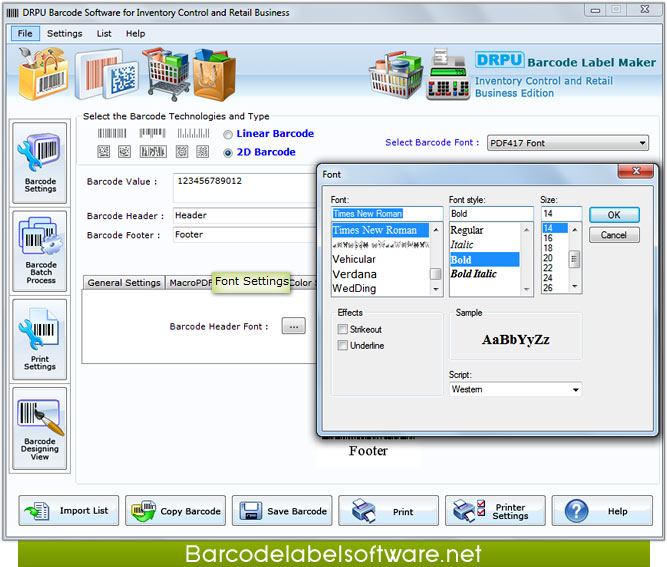667x567 pixels.
Task: Select the 2D Barcode radio button
Action: (x=228, y=153)
